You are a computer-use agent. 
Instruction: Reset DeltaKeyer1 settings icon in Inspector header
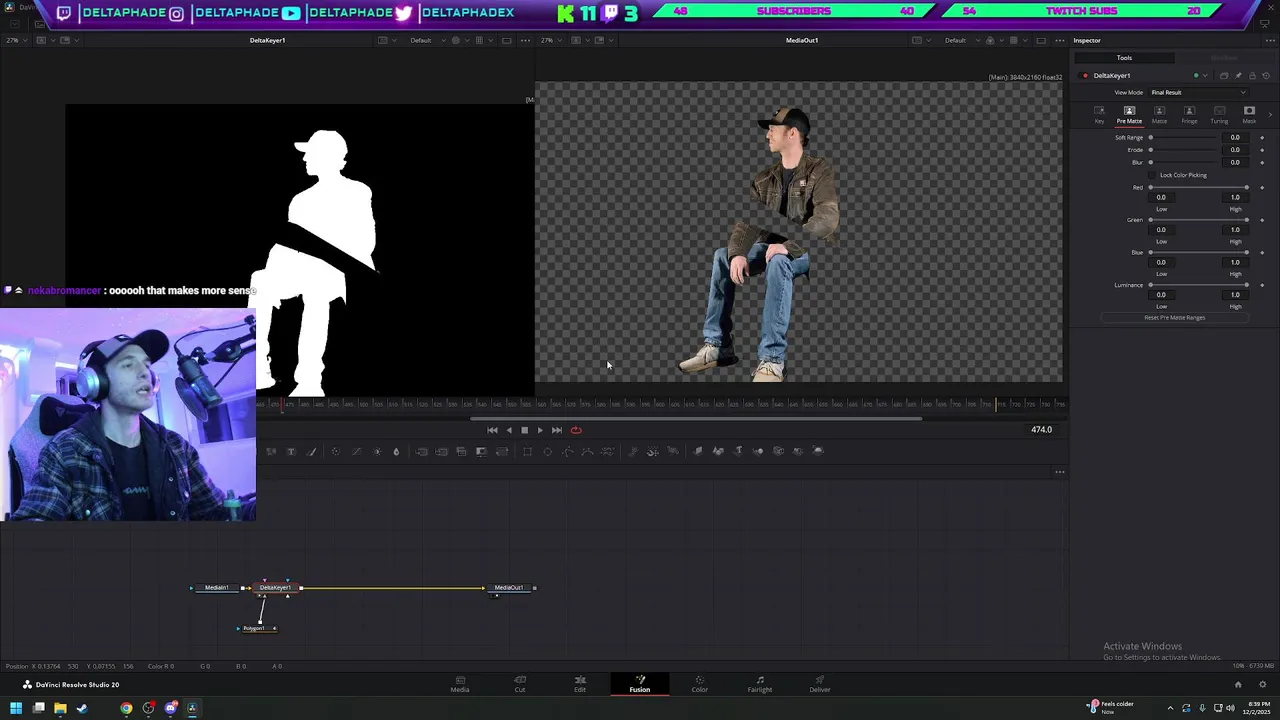point(1266,76)
